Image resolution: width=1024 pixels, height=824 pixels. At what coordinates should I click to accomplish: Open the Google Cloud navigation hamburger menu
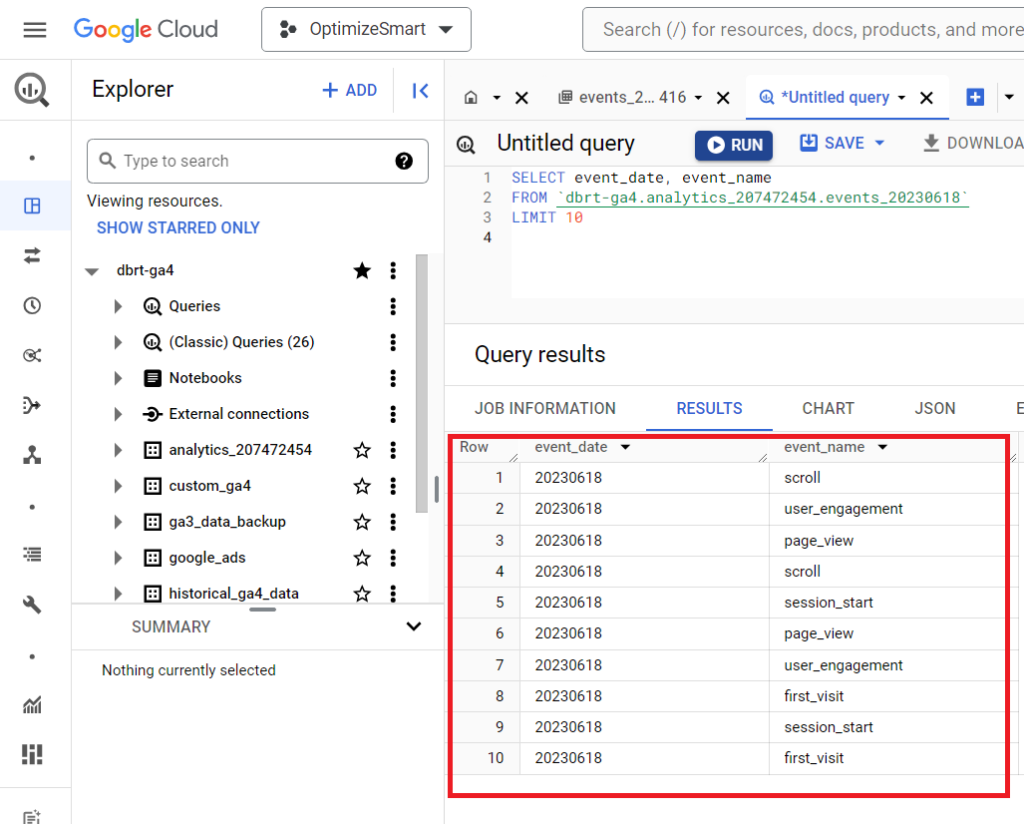(34, 29)
